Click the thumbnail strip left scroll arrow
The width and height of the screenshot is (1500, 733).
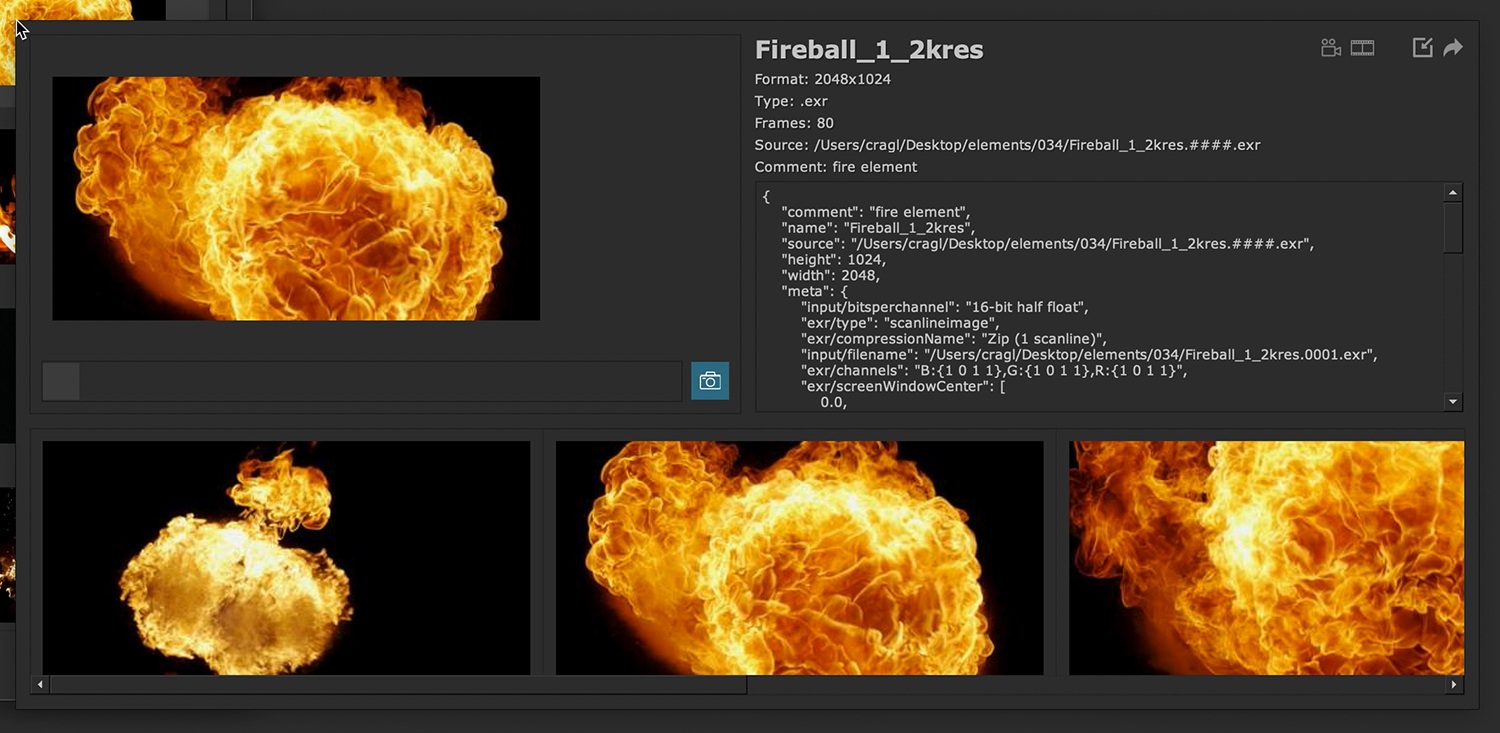point(41,685)
